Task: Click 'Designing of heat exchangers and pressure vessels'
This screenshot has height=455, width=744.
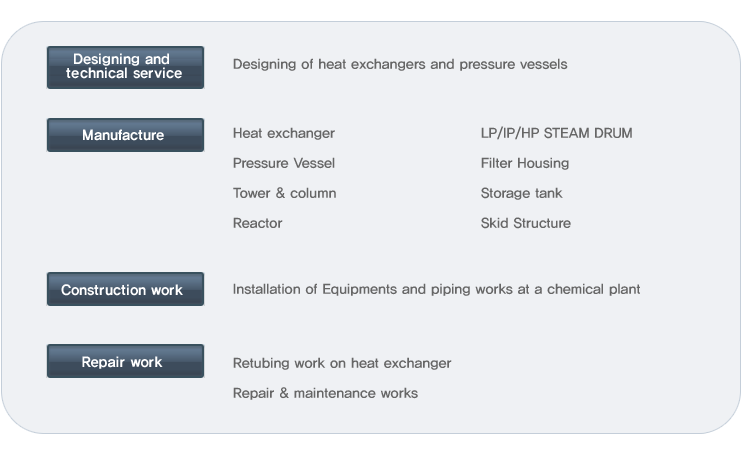Action: coord(400,64)
